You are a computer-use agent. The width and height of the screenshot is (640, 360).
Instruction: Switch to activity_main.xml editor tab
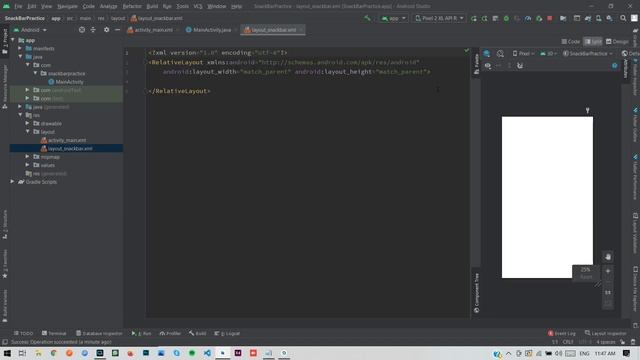[150, 30]
